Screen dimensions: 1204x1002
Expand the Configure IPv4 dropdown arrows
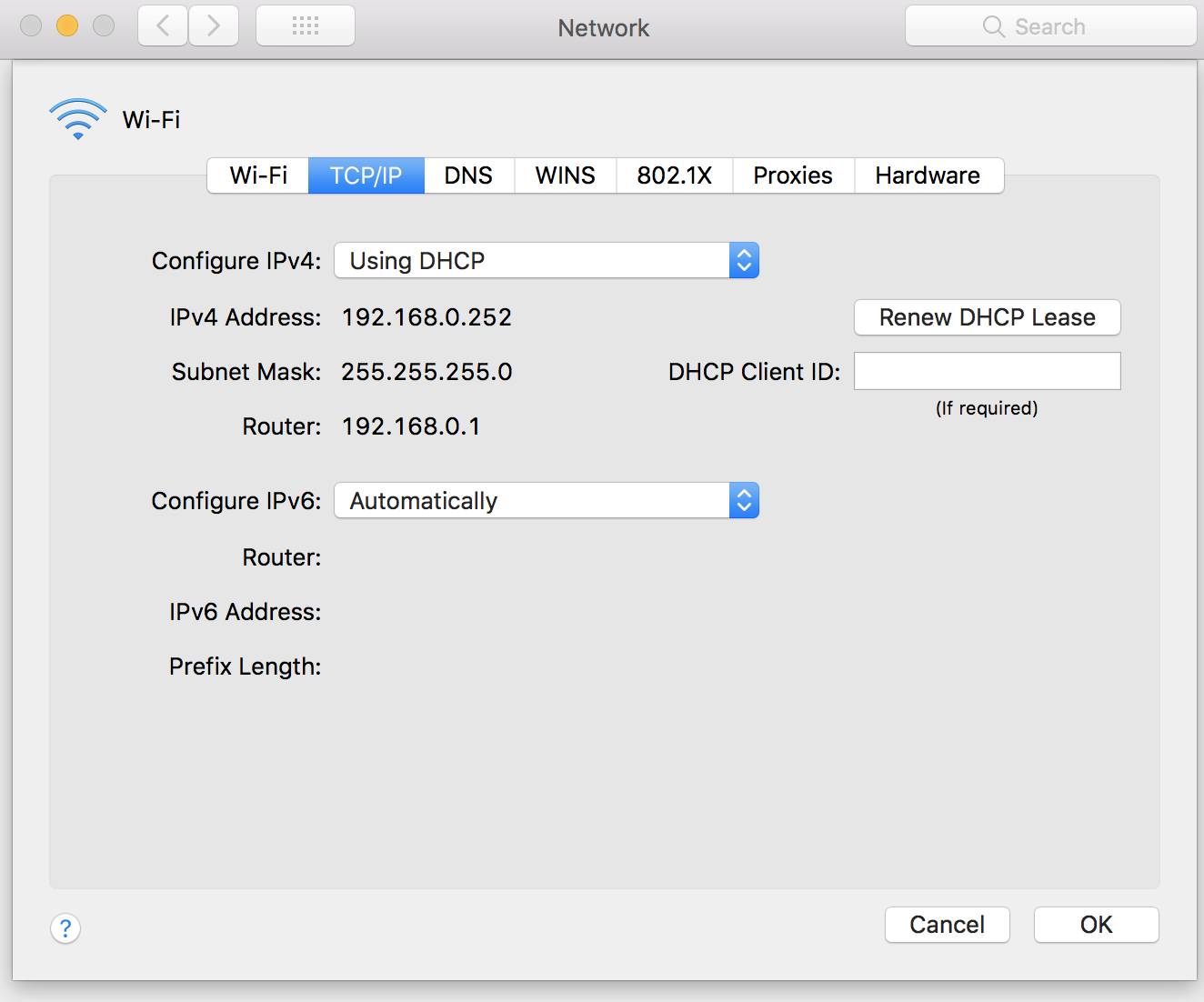point(744,261)
